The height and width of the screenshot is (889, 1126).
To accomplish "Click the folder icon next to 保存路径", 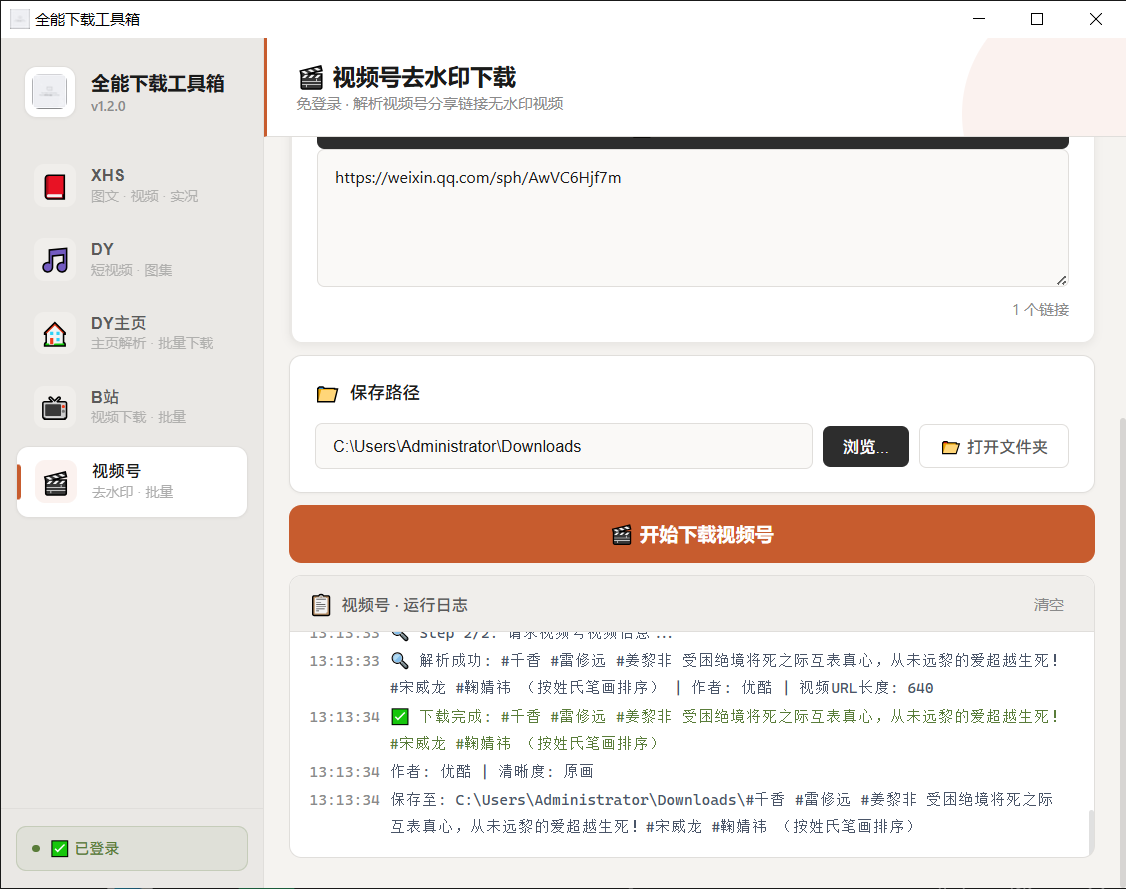I will pos(327,394).
